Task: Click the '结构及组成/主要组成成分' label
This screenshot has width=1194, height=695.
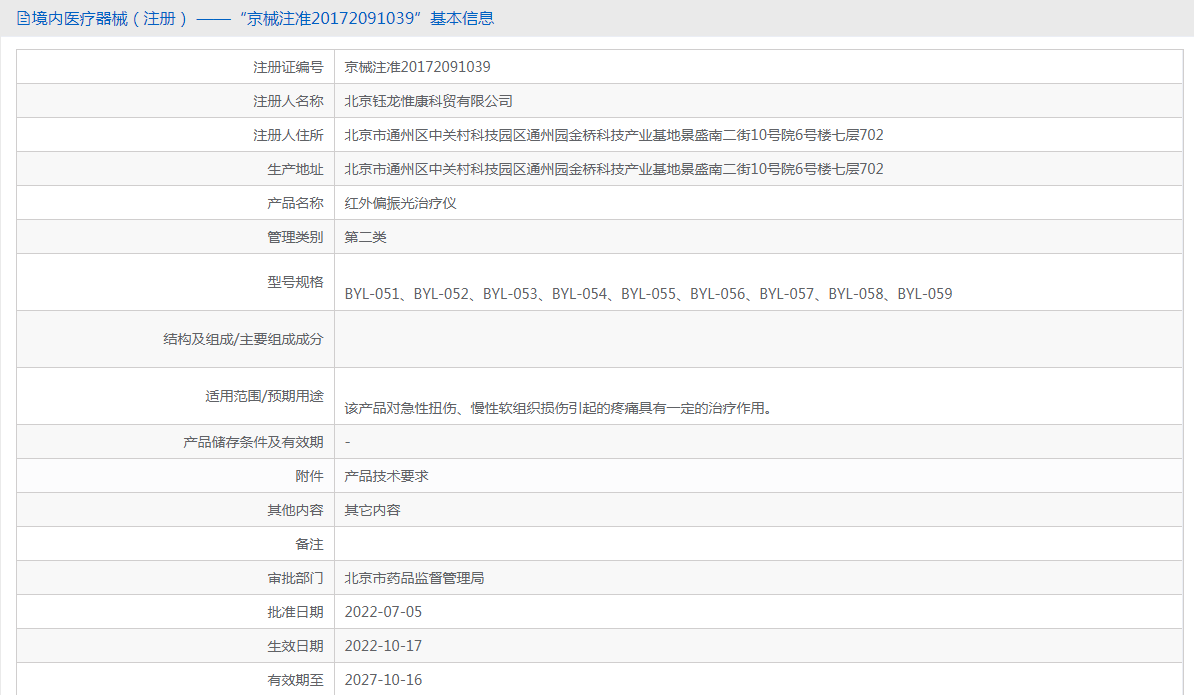Action: (243, 339)
